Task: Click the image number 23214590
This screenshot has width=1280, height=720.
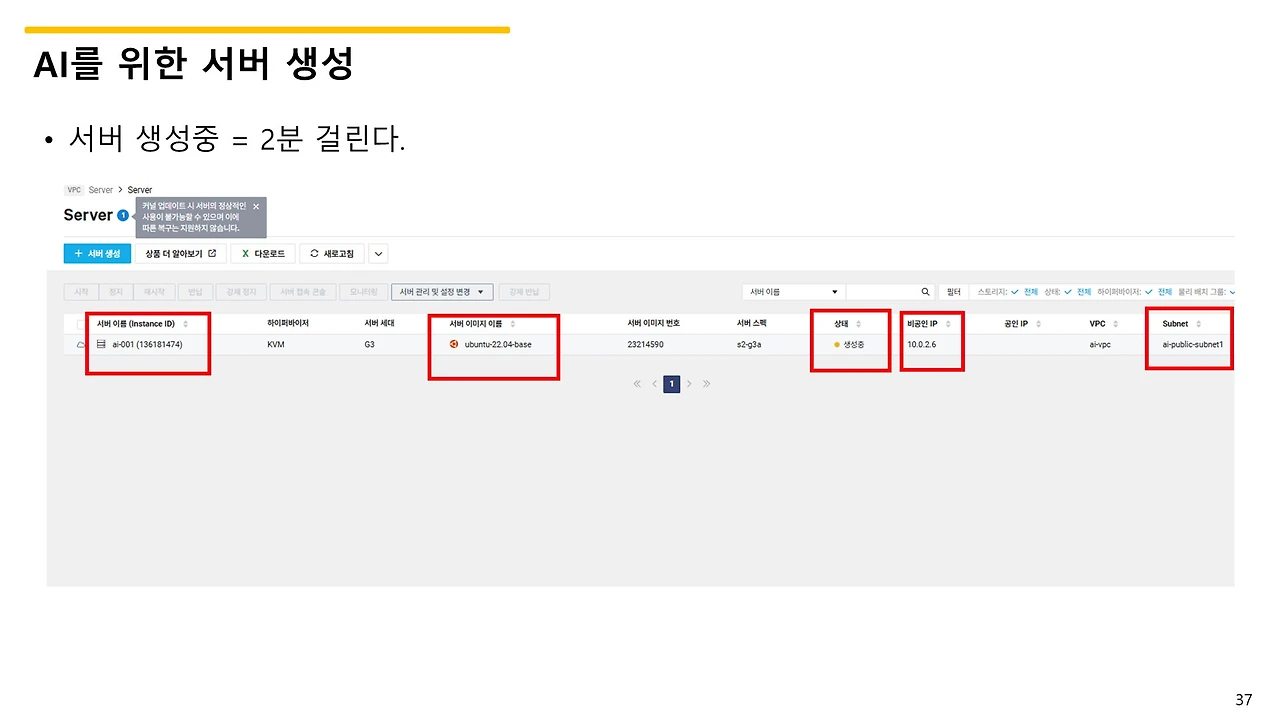Action: click(645, 344)
